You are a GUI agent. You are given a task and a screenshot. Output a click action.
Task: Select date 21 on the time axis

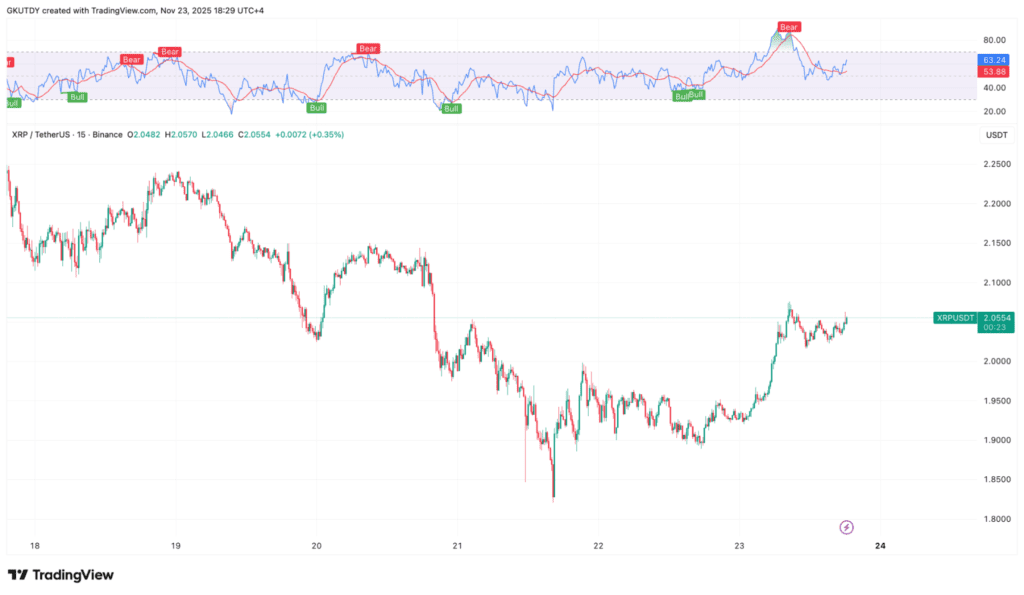tap(457, 545)
